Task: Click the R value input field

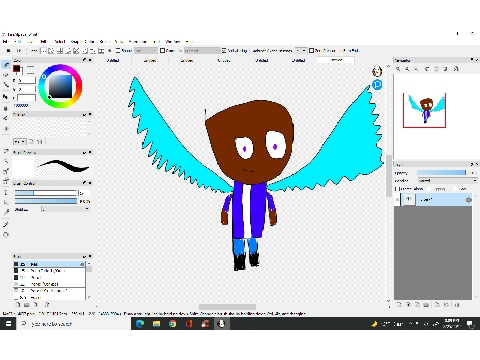Action: pos(27,80)
